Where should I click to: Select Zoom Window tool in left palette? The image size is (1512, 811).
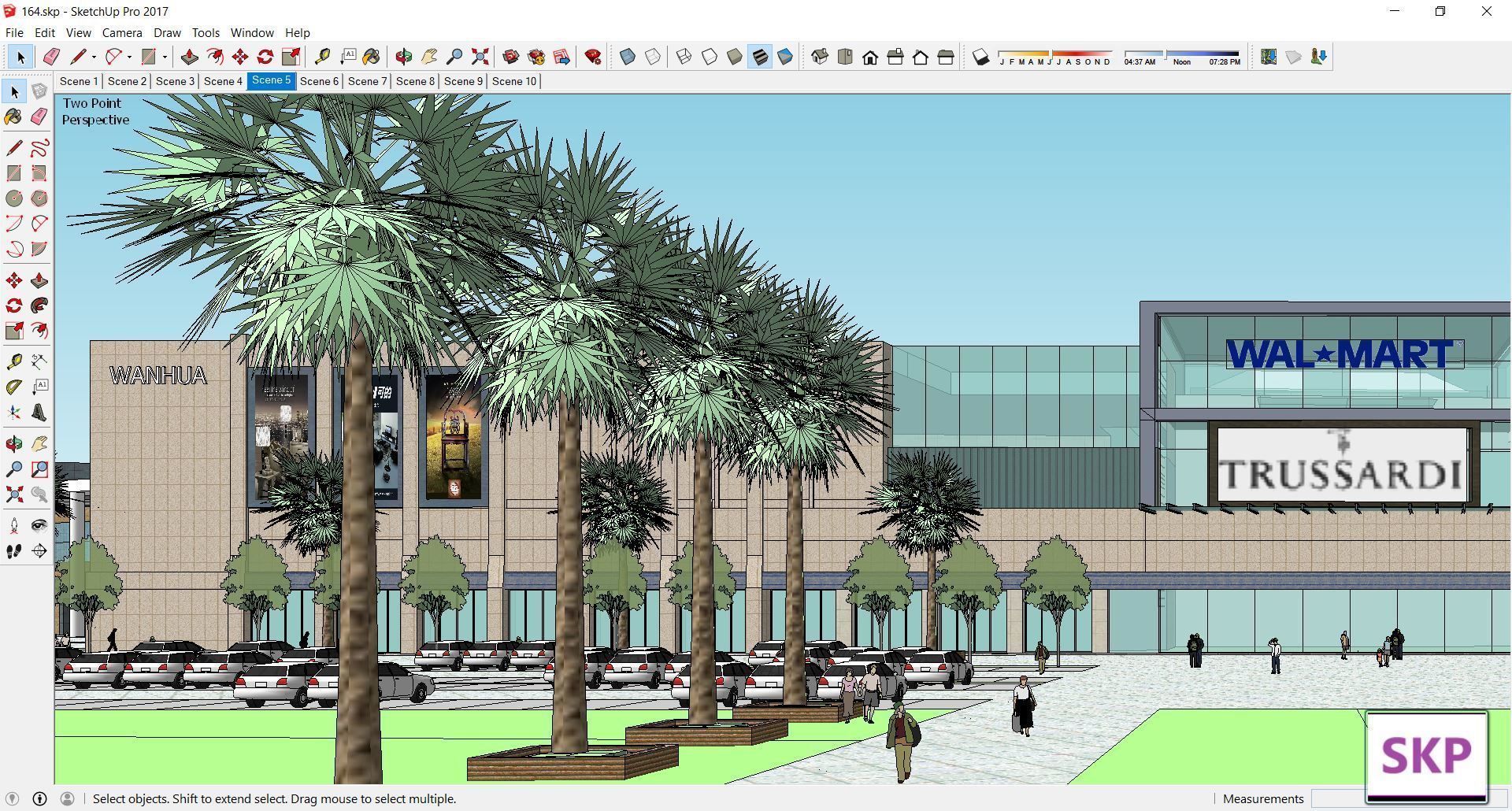click(39, 469)
